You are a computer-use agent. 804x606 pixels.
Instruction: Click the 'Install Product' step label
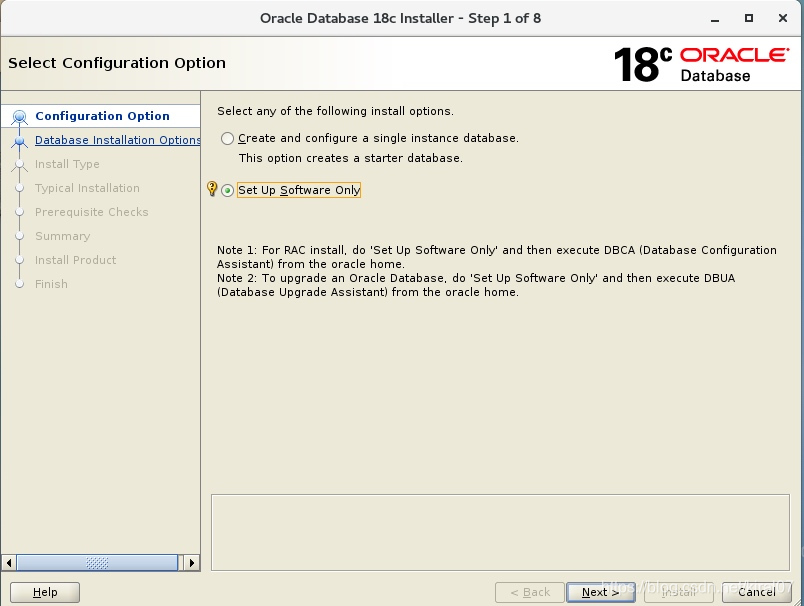click(x=75, y=260)
